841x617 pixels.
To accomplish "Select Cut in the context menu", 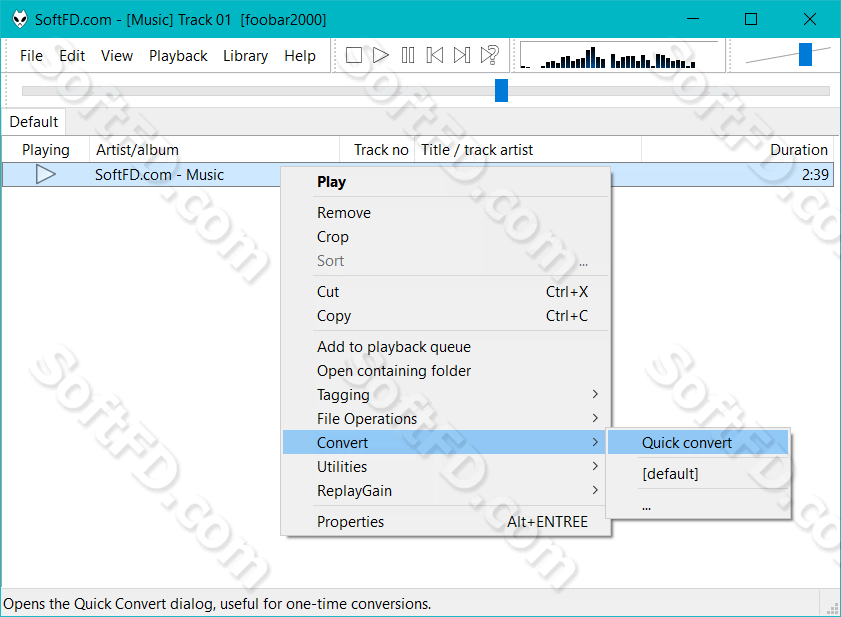I will (446, 292).
